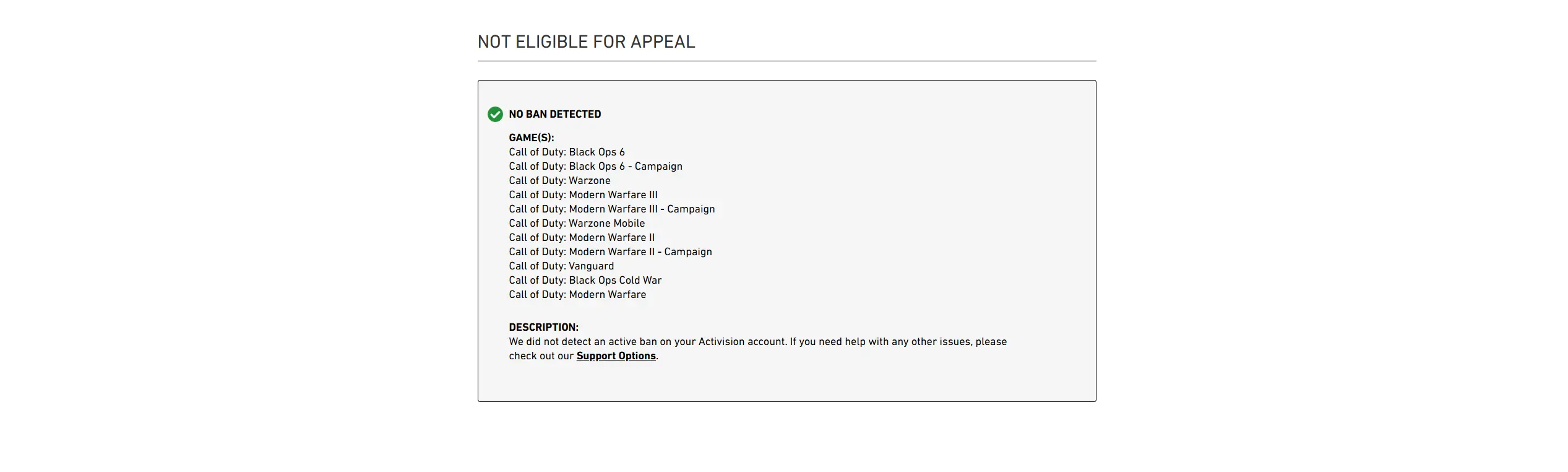This screenshot has height=472, width=1568.
Task: Click the 'NOT ELIGIBLE FOR APPEAL' heading
Action: [x=586, y=42]
